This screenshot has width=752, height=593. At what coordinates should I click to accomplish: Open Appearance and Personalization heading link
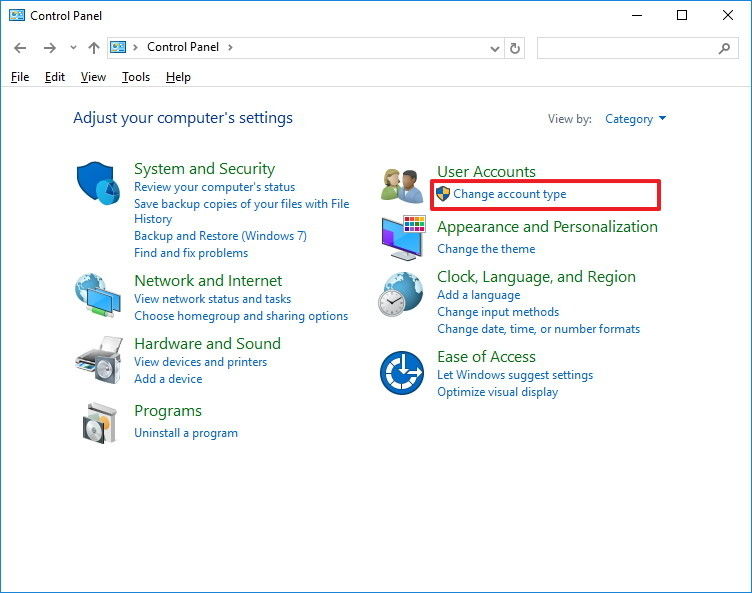[547, 226]
